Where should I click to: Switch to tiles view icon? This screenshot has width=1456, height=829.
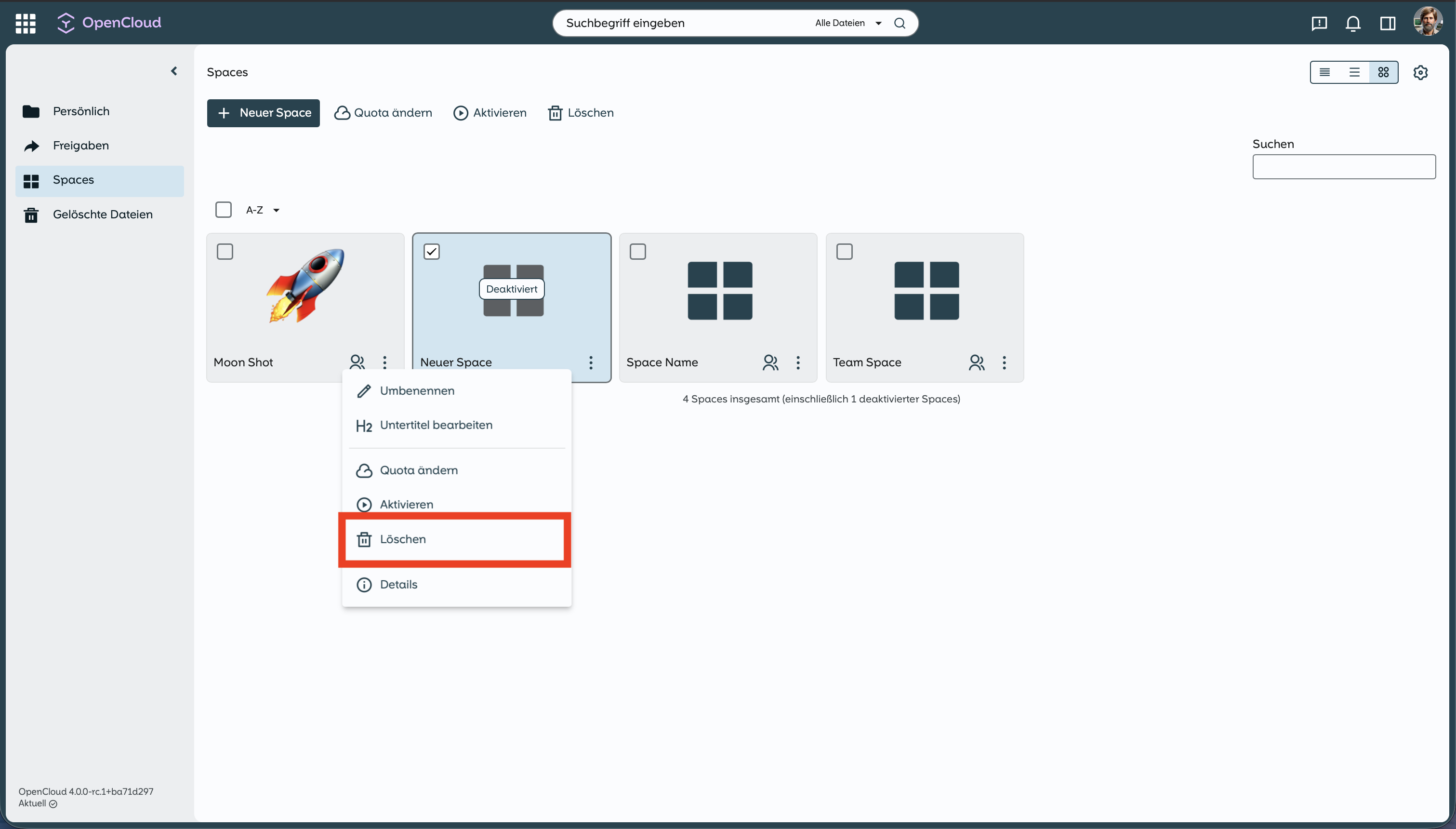click(x=1383, y=72)
